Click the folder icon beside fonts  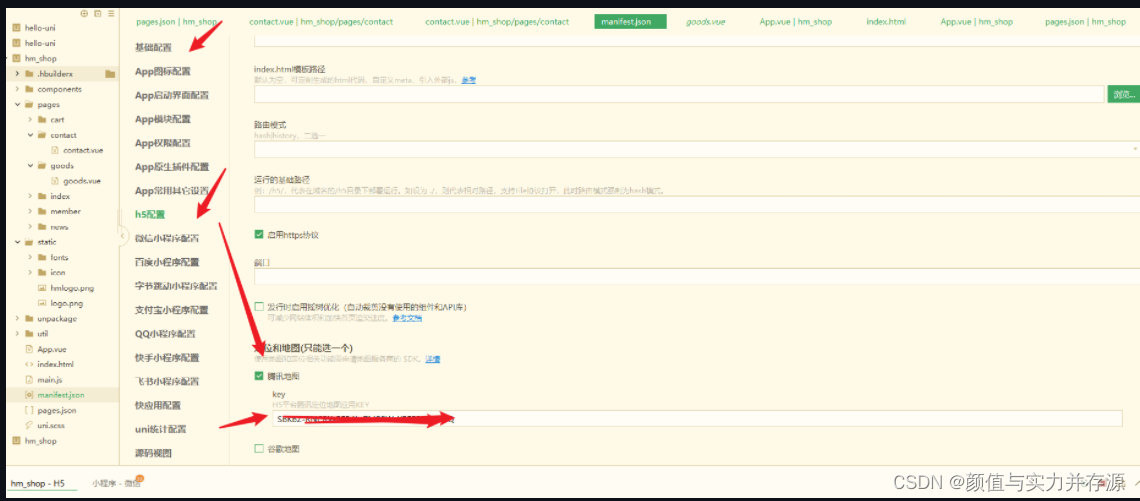coord(41,257)
